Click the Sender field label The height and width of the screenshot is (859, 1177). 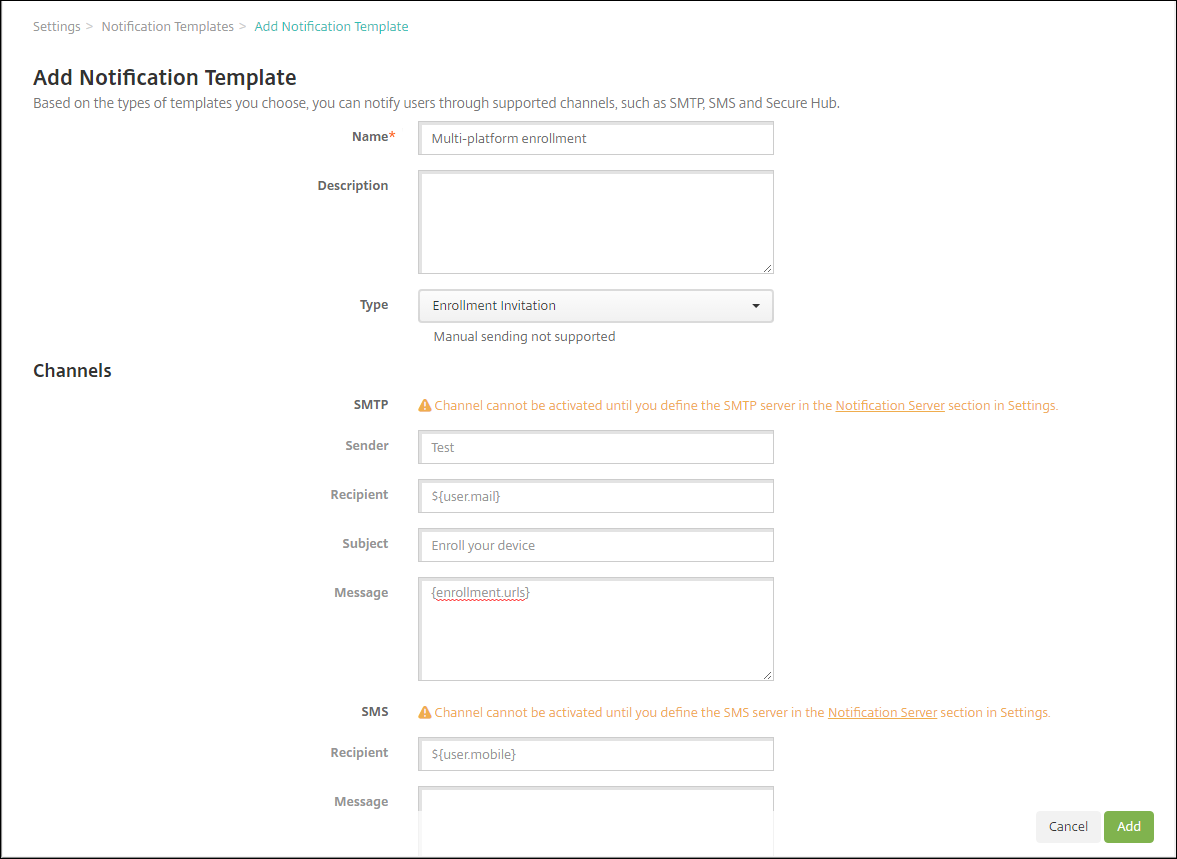(367, 445)
